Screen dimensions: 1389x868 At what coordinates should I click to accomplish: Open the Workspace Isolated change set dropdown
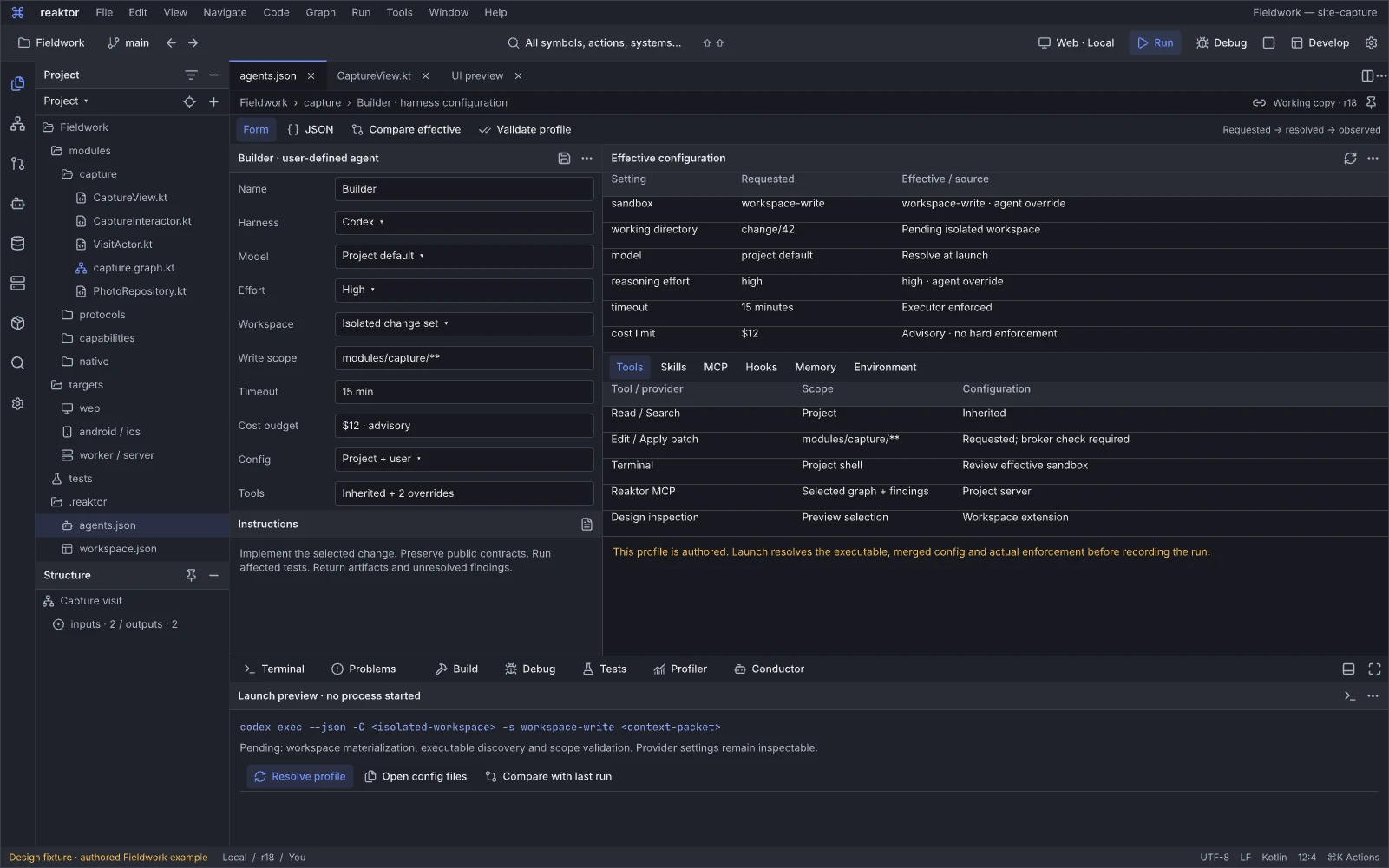[x=464, y=323]
